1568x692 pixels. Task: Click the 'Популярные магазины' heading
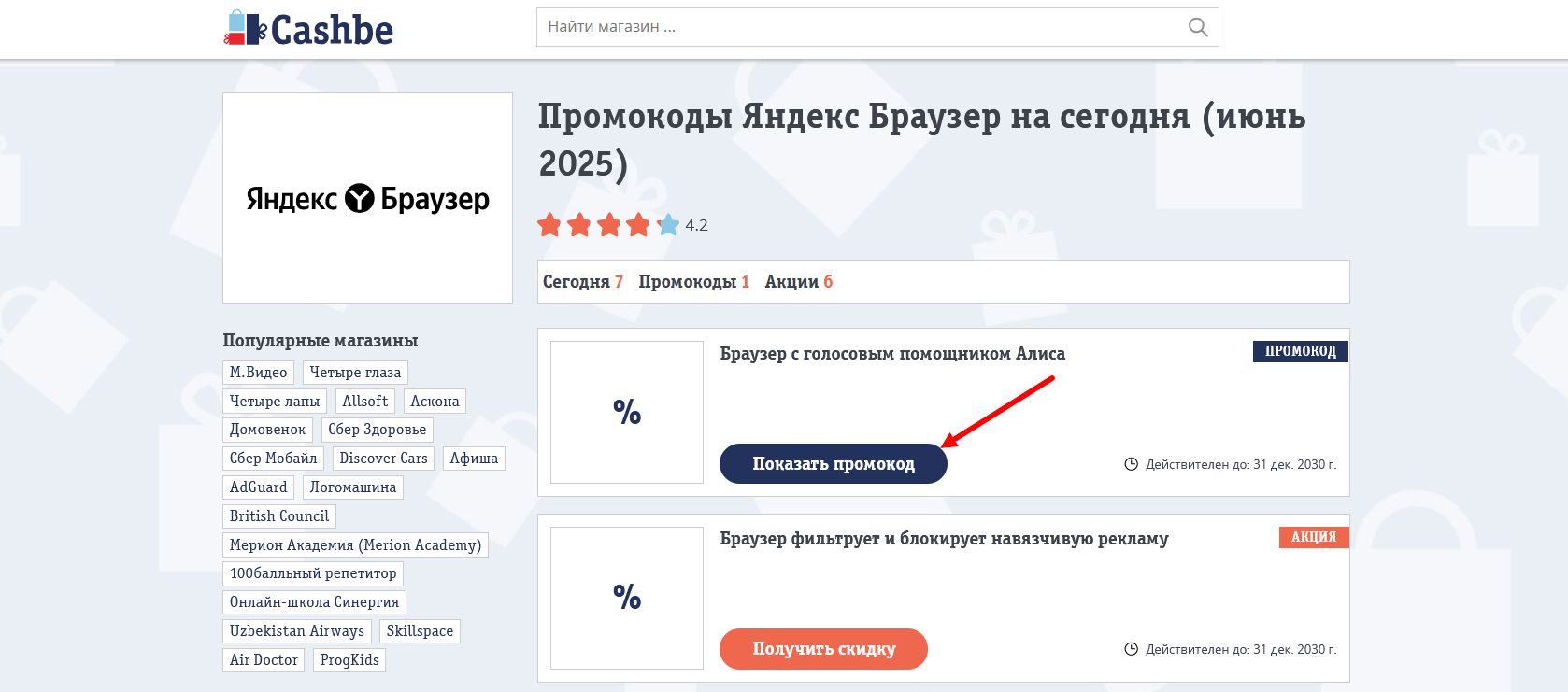(321, 341)
